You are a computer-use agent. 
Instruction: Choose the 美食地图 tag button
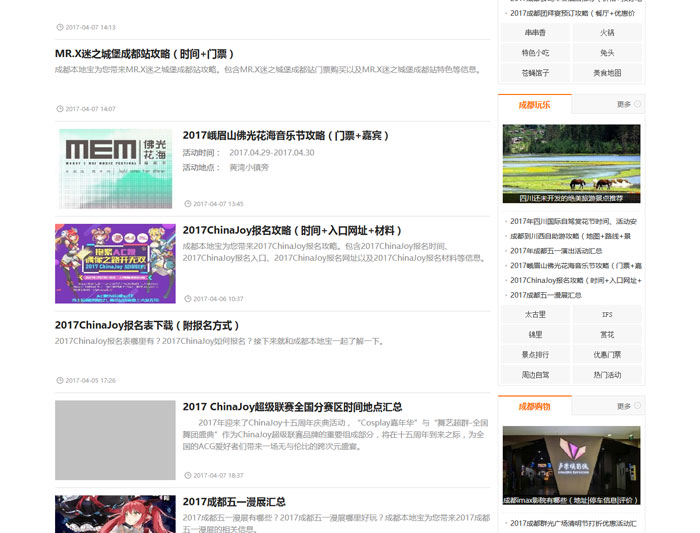coord(607,73)
